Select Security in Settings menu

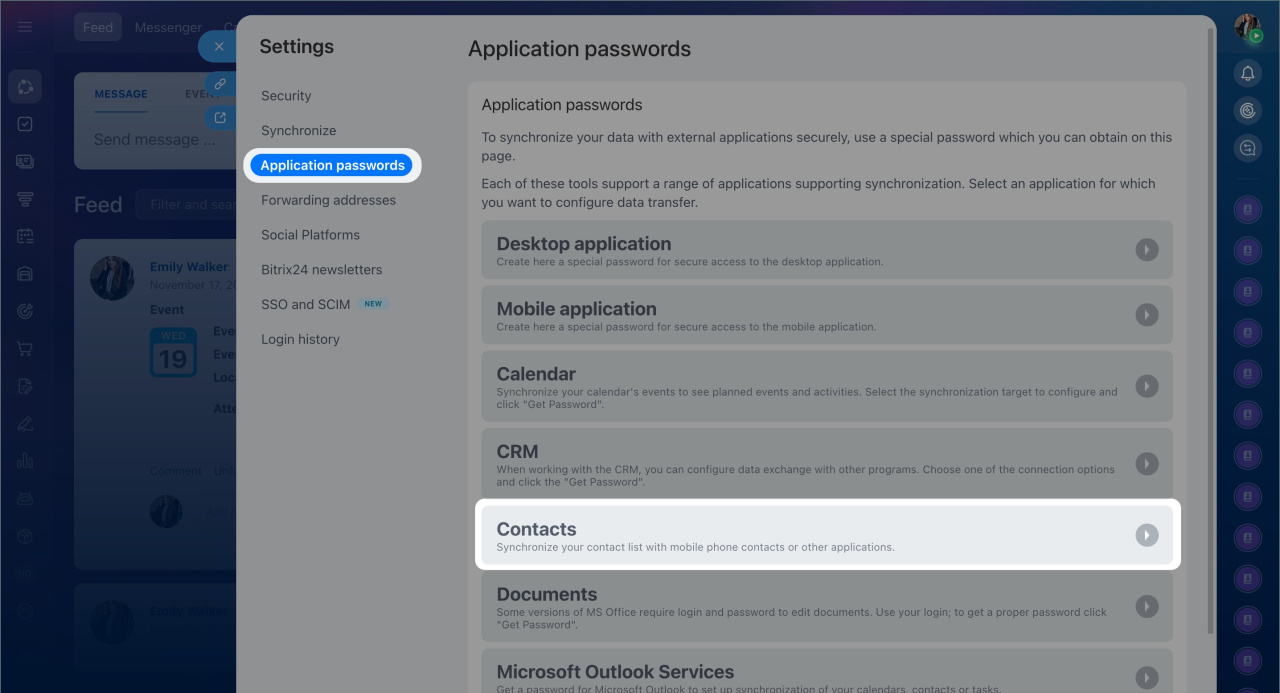click(286, 96)
